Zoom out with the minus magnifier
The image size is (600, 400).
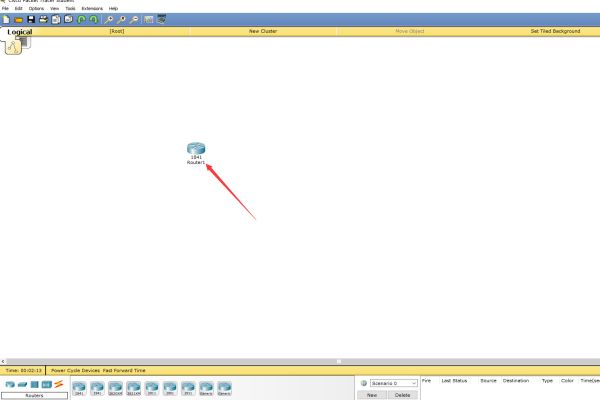point(134,20)
